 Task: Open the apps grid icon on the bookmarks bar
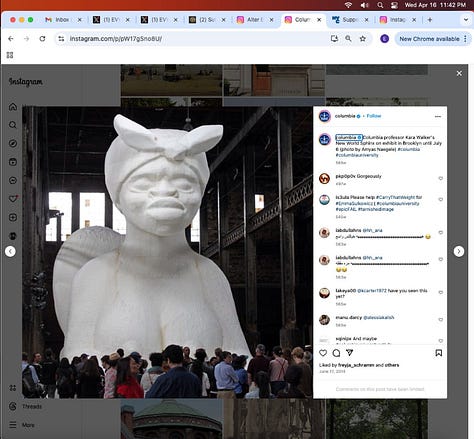tap(10, 55)
